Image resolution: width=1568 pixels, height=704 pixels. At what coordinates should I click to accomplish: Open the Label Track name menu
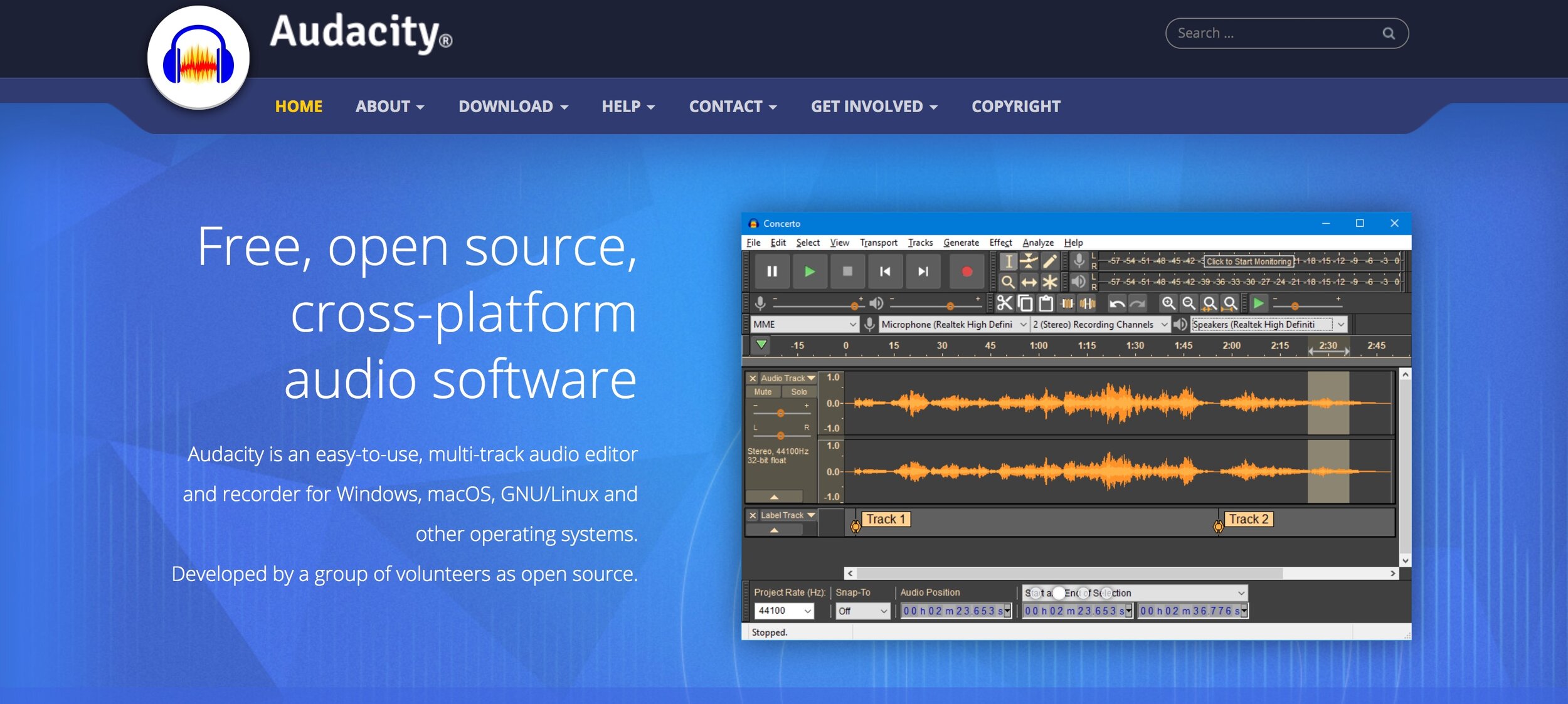pyautogui.click(x=788, y=515)
